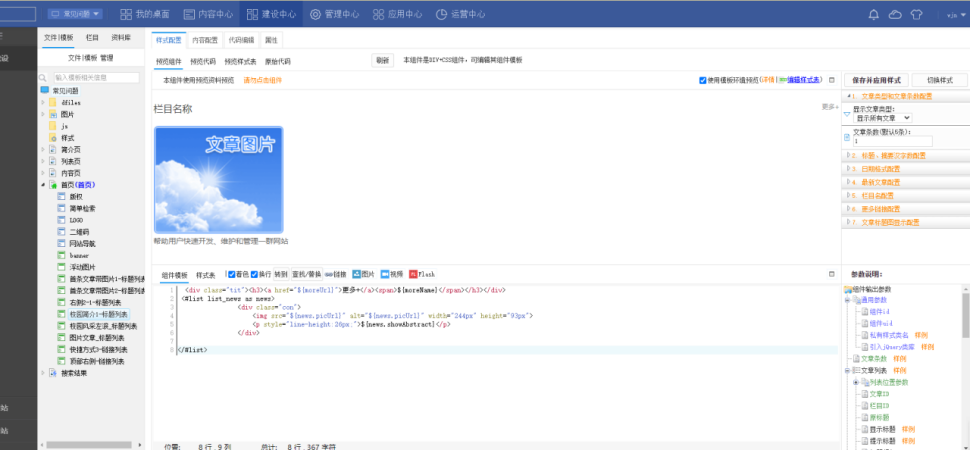Expand the 日期格式配置 section
The width and height of the screenshot is (971, 451).
(893, 169)
